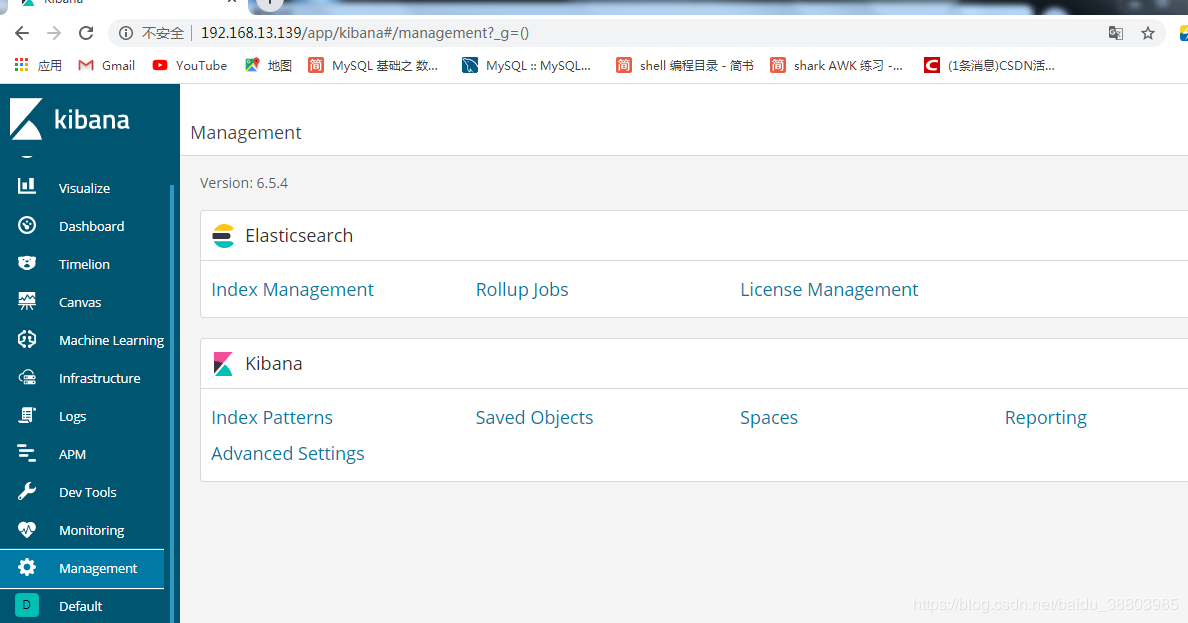Open the shell 编程目录 bookmark
Screen dimensions: 1188x623
coord(684,65)
